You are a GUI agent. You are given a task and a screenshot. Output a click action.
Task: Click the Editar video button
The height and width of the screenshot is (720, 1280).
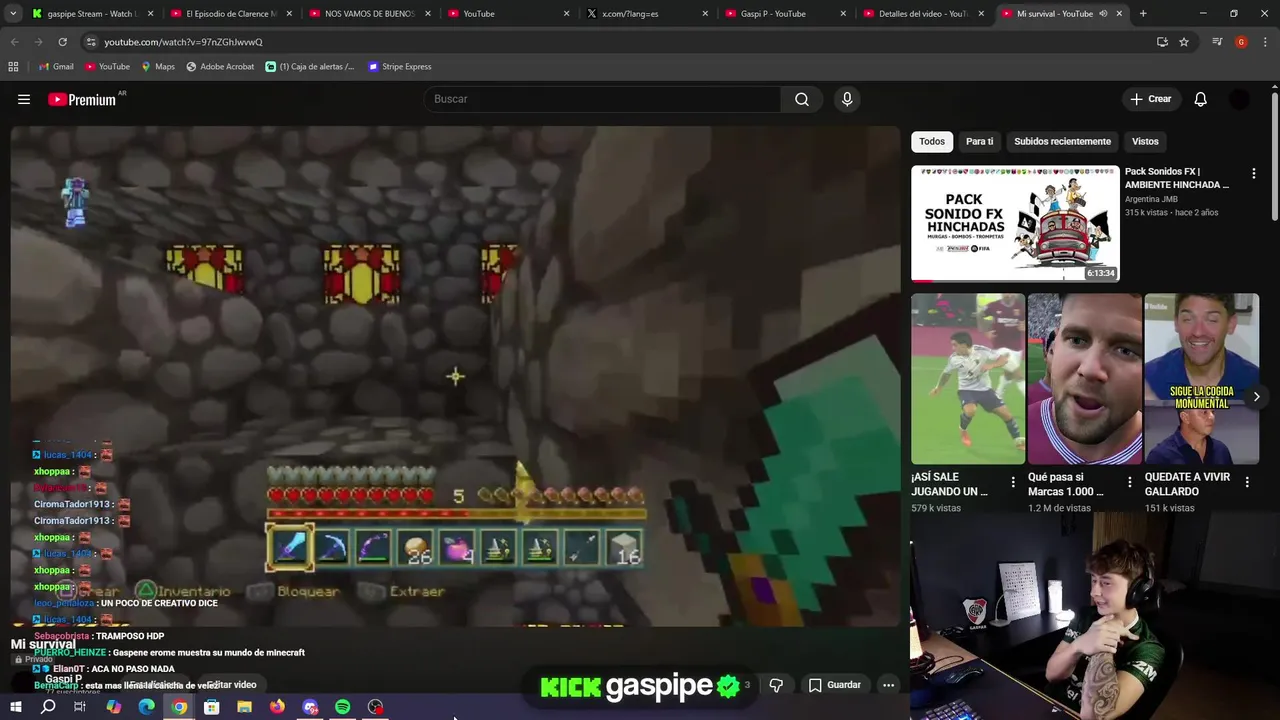[231, 685]
